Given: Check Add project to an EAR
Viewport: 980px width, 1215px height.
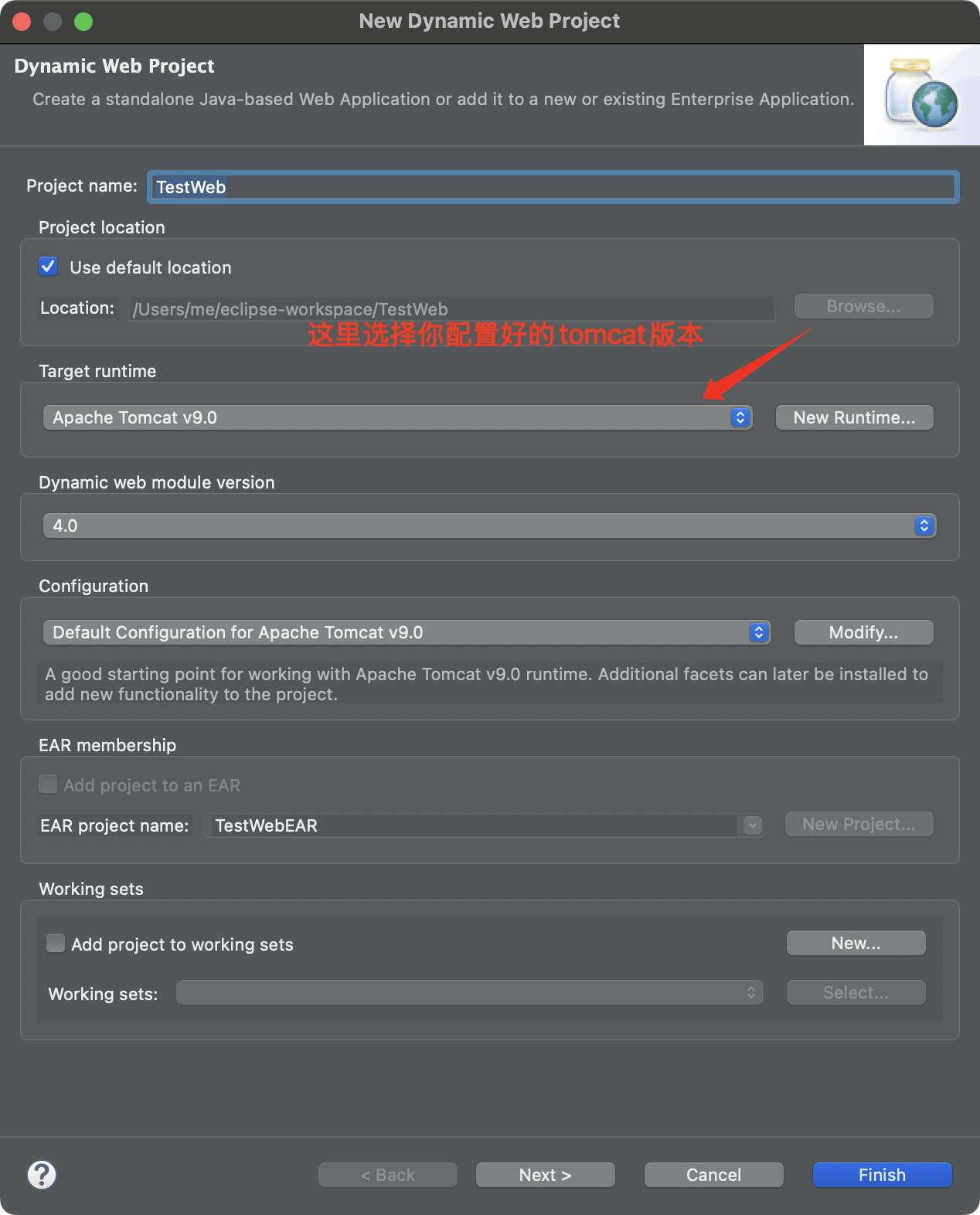Looking at the screenshot, I should point(48,784).
